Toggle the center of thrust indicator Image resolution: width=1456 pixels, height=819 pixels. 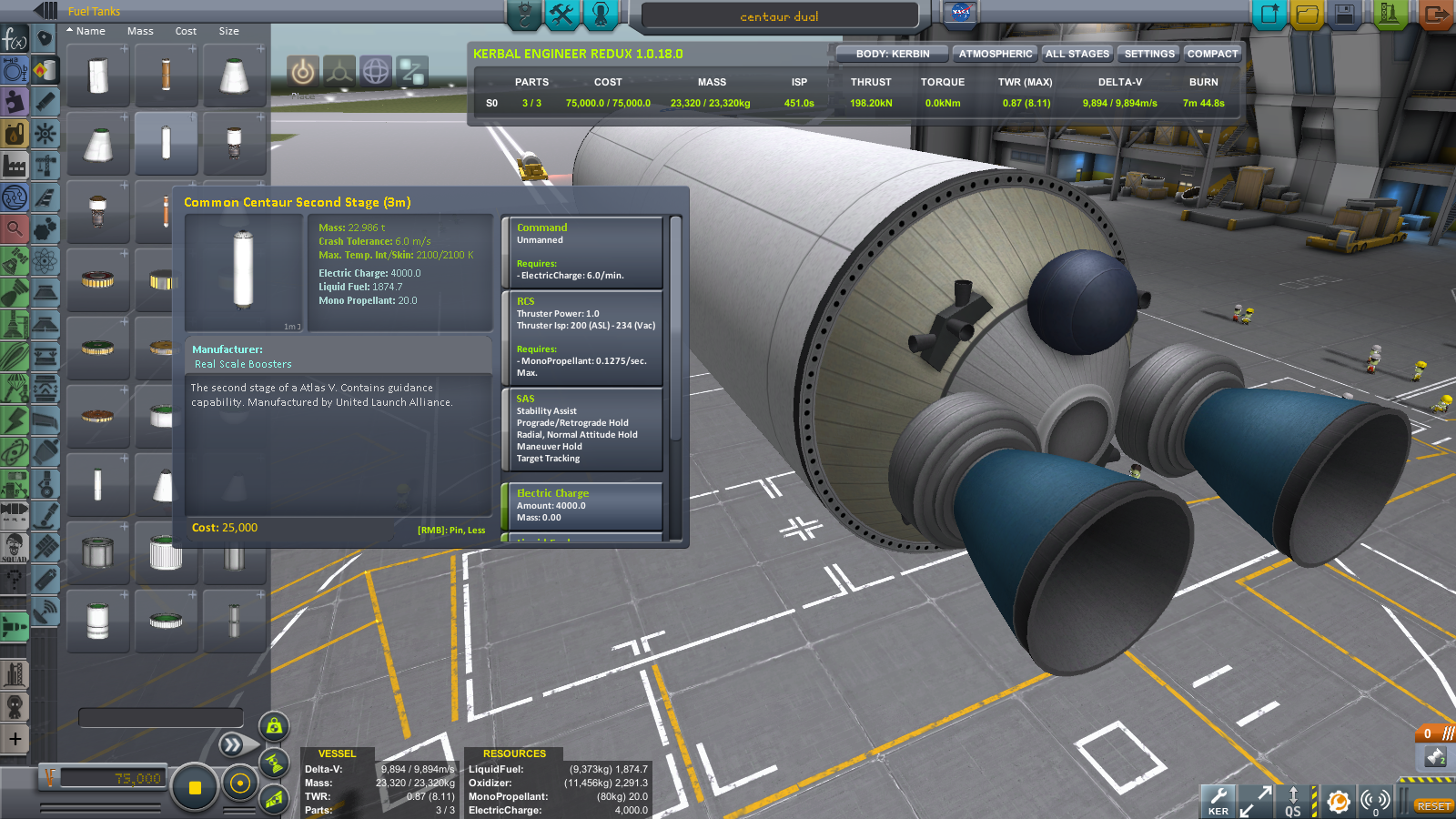pos(274,763)
